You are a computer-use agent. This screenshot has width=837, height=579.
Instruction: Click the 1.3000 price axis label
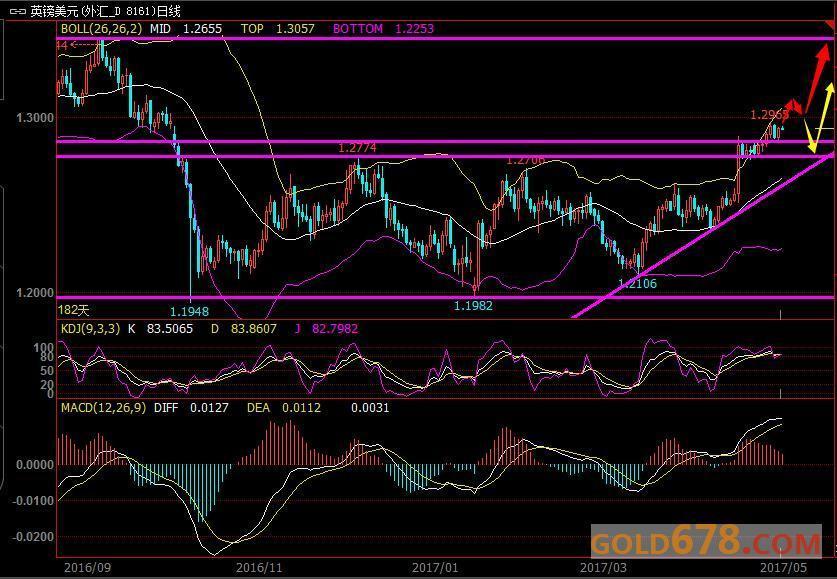35,117
